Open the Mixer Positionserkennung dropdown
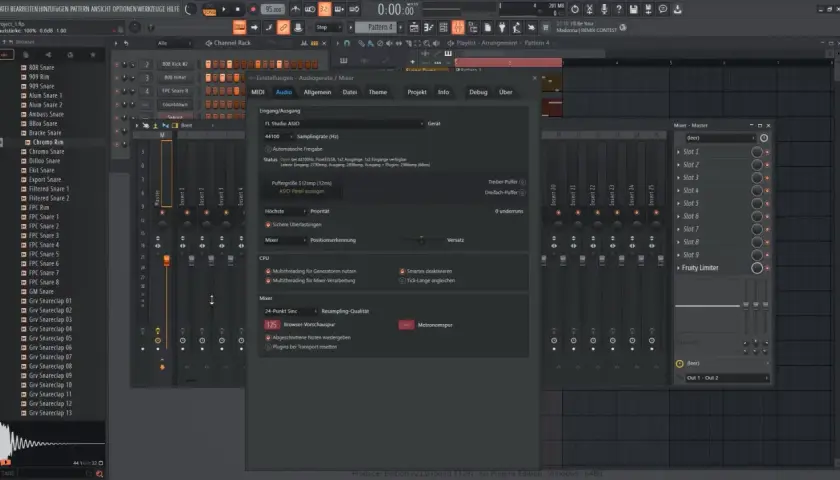The image size is (840, 480). tap(284, 240)
